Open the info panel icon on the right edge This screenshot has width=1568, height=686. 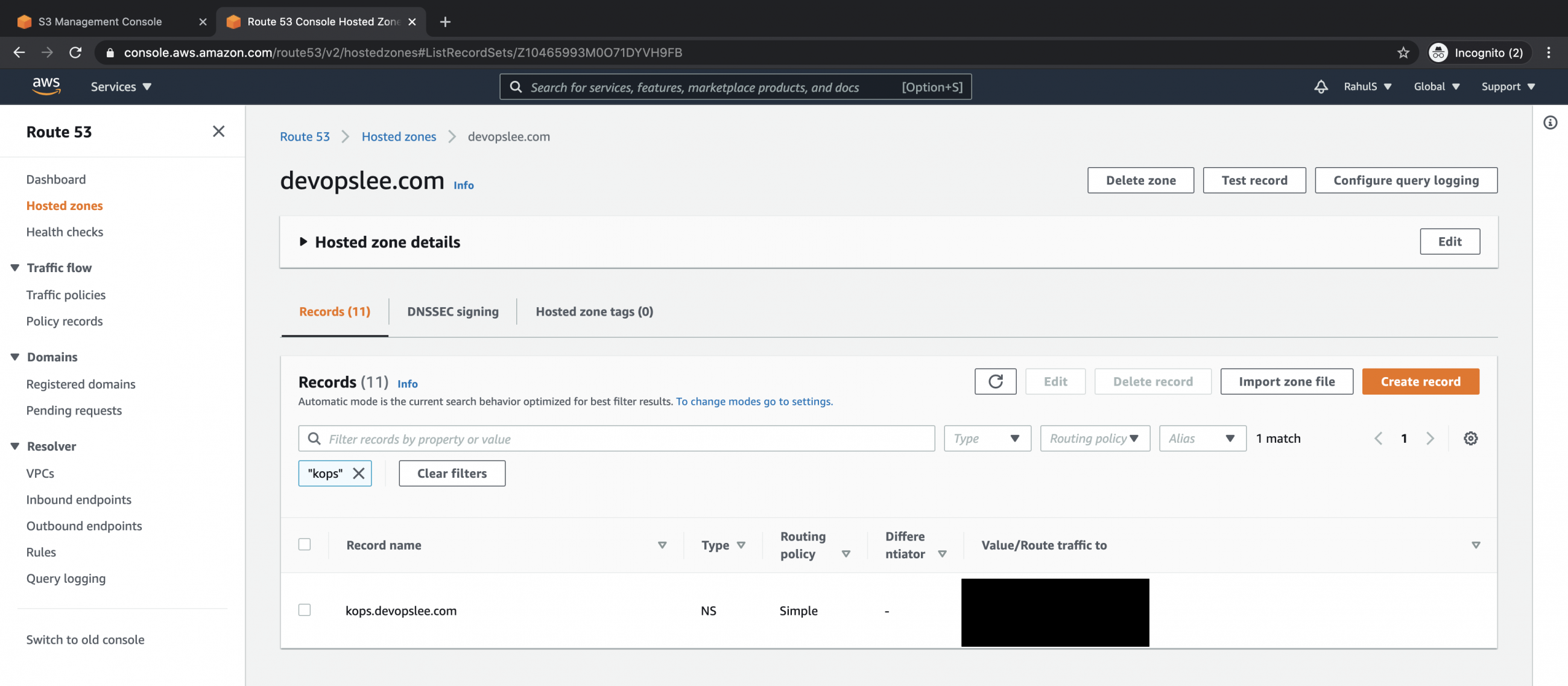click(x=1551, y=122)
